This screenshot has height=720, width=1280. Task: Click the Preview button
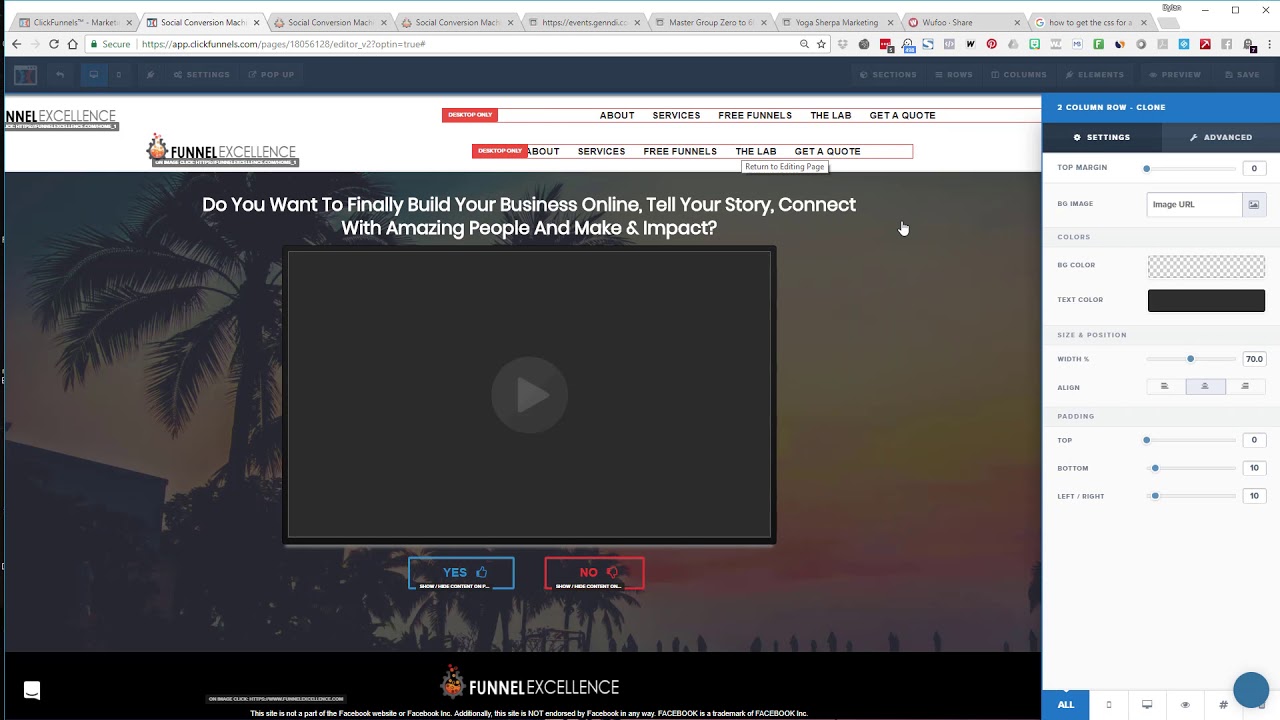1174,75
